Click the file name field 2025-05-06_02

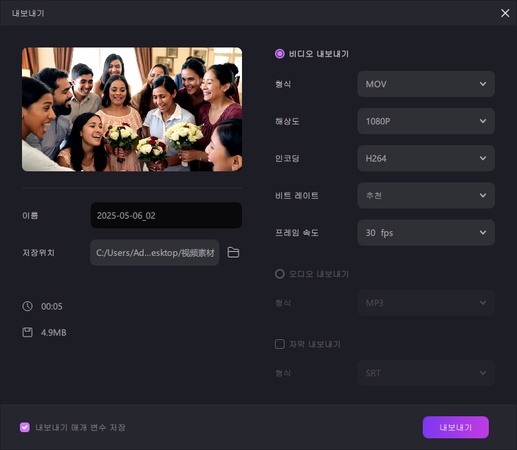pyautogui.click(x=166, y=215)
